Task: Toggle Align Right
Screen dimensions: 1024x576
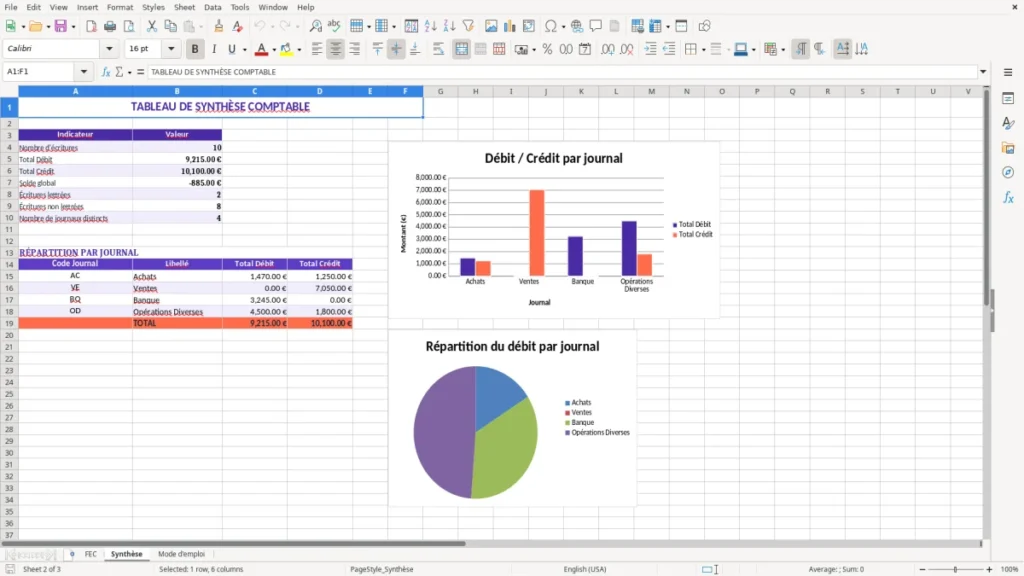Action: click(355, 49)
